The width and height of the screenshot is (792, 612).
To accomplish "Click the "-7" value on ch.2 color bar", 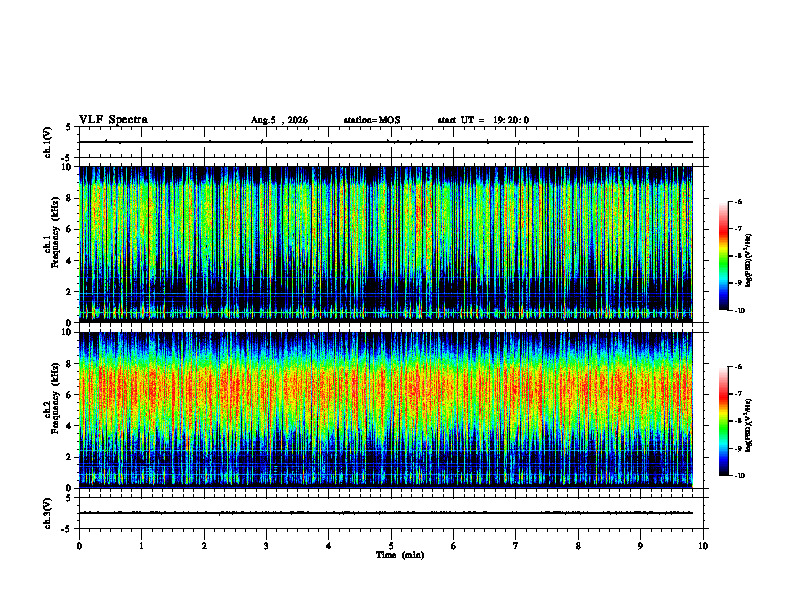I will (x=738, y=394).
